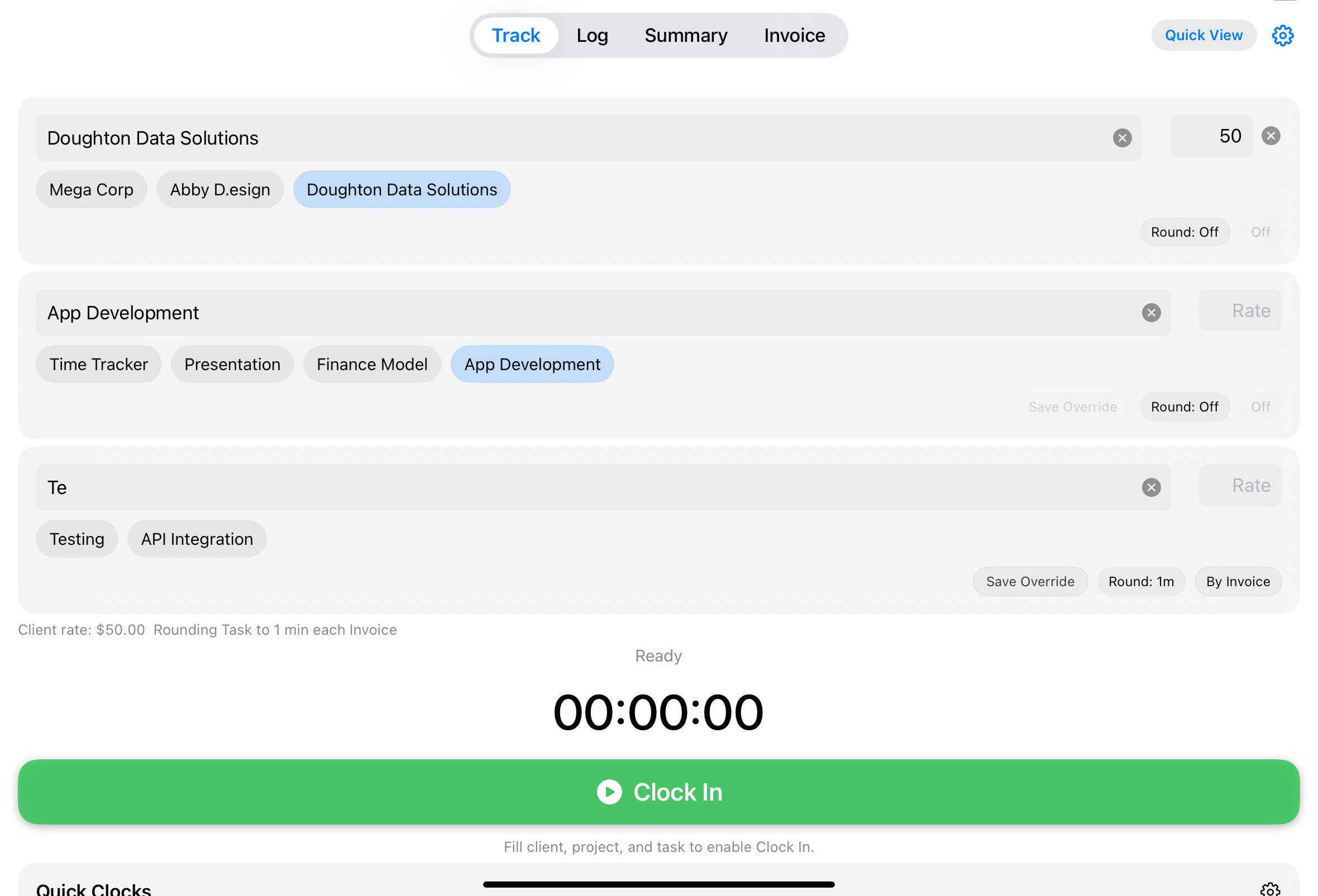
Task: Toggle rounding off for the client row
Action: pos(1185,232)
